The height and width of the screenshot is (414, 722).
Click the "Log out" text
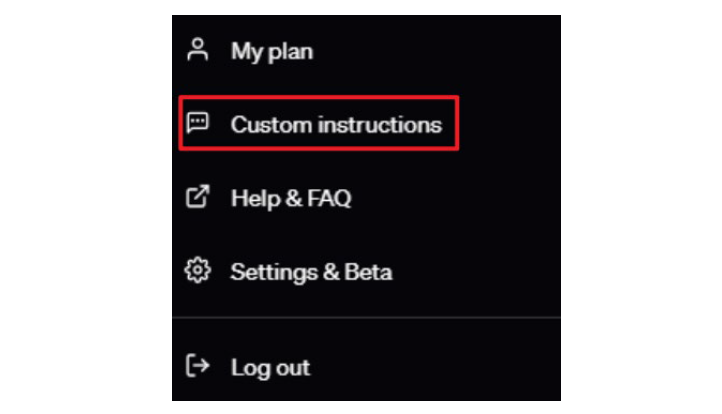(270, 368)
